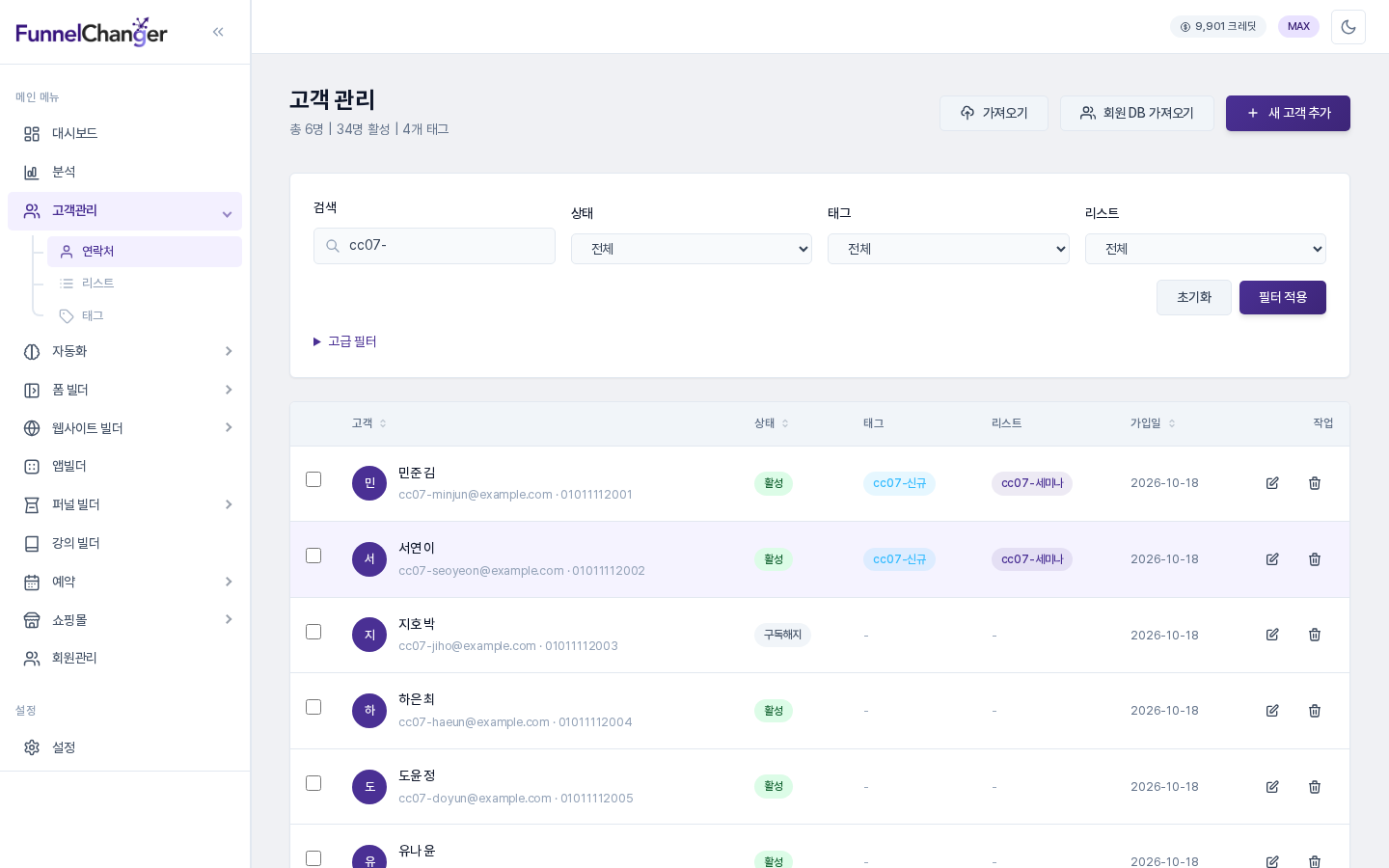Delete the 하은 최 contact
Viewport: 1389px width, 868px height.
1315,711
